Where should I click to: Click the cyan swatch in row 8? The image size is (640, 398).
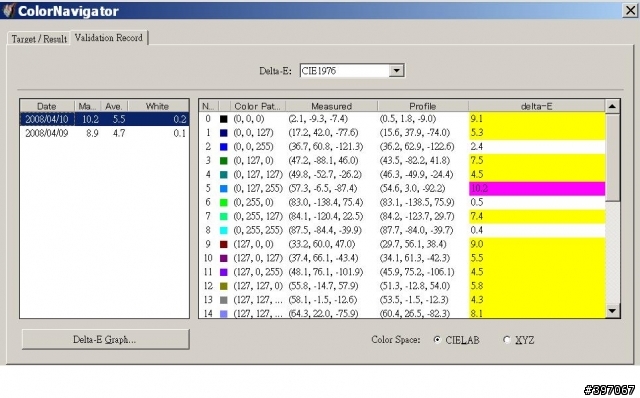pos(224,230)
